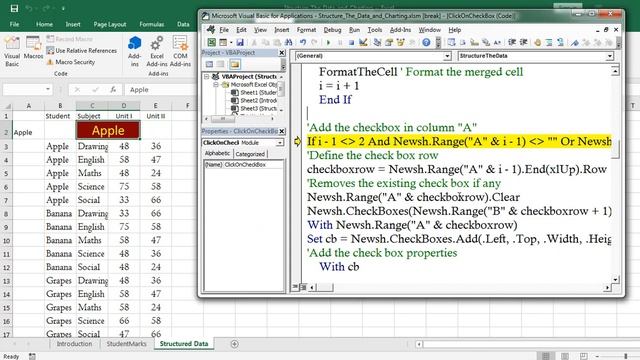Click View Object icon in Project panel
The image size is (640, 360).
click(220, 64)
